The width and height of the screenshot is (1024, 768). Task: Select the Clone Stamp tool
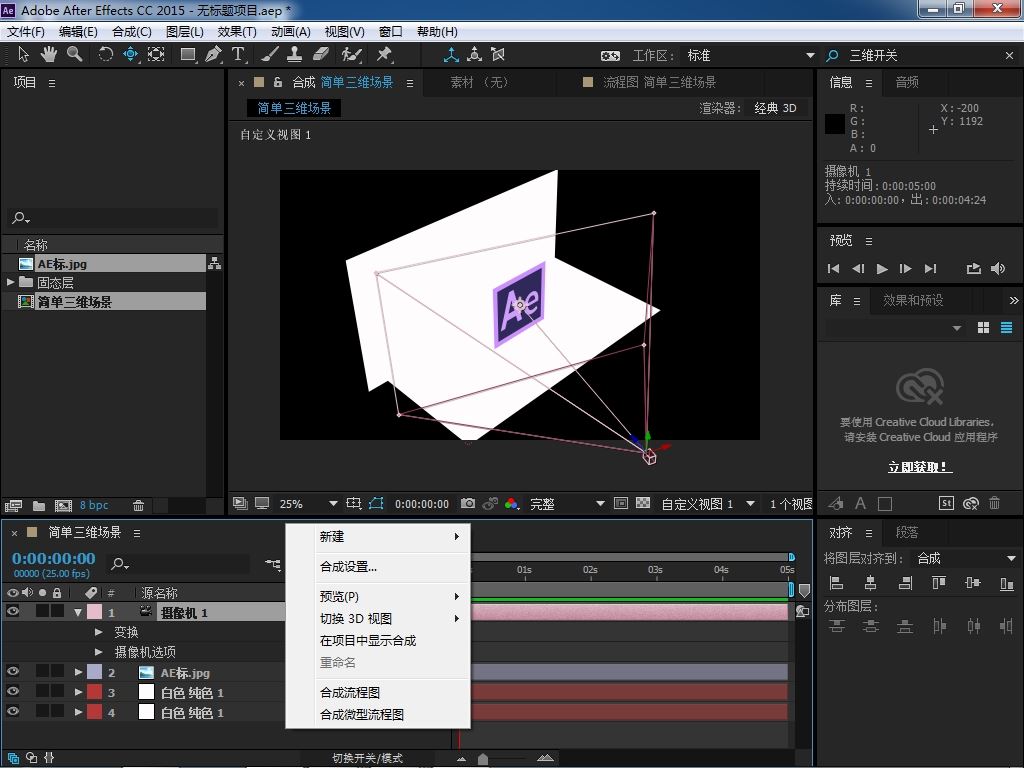[295, 54]
